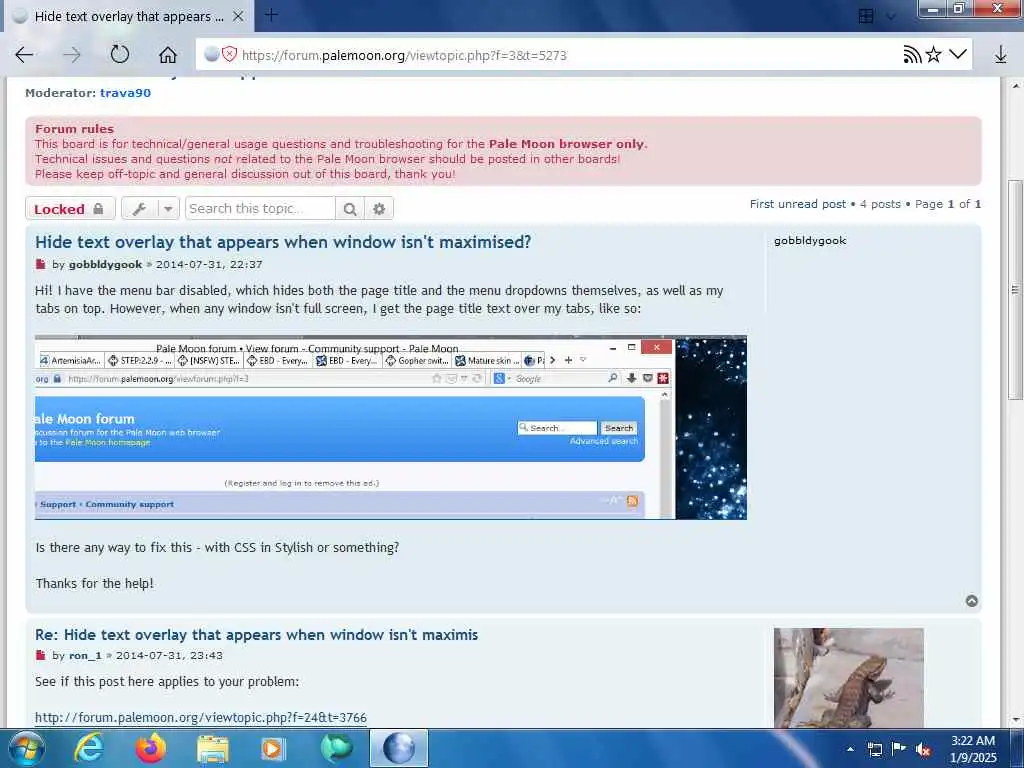Open the topic tools wrench icon
Viewport: 1024px width, 768px height.
tap(139, 209)
